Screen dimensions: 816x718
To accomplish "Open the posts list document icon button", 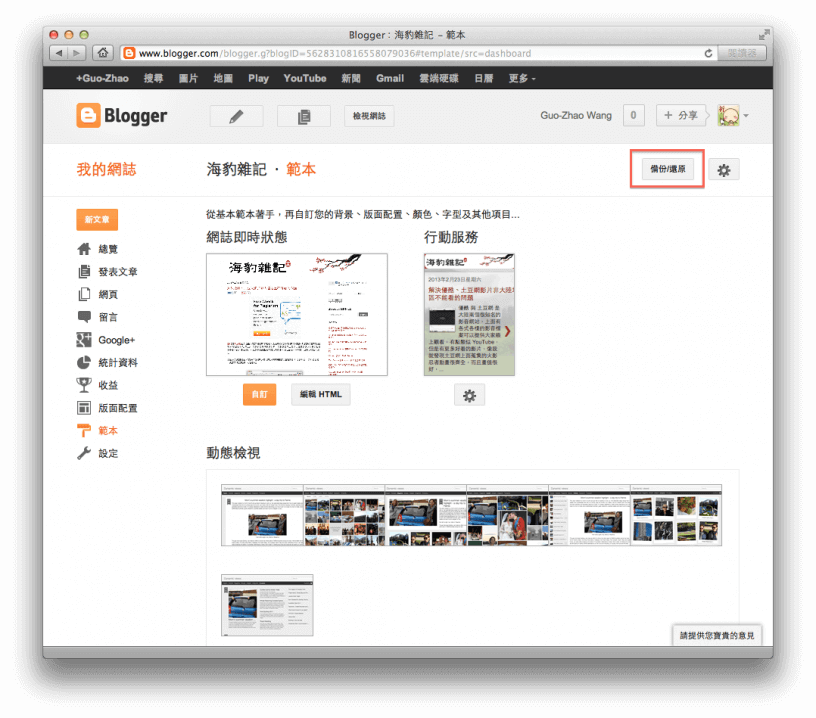I will coord(304,116).
